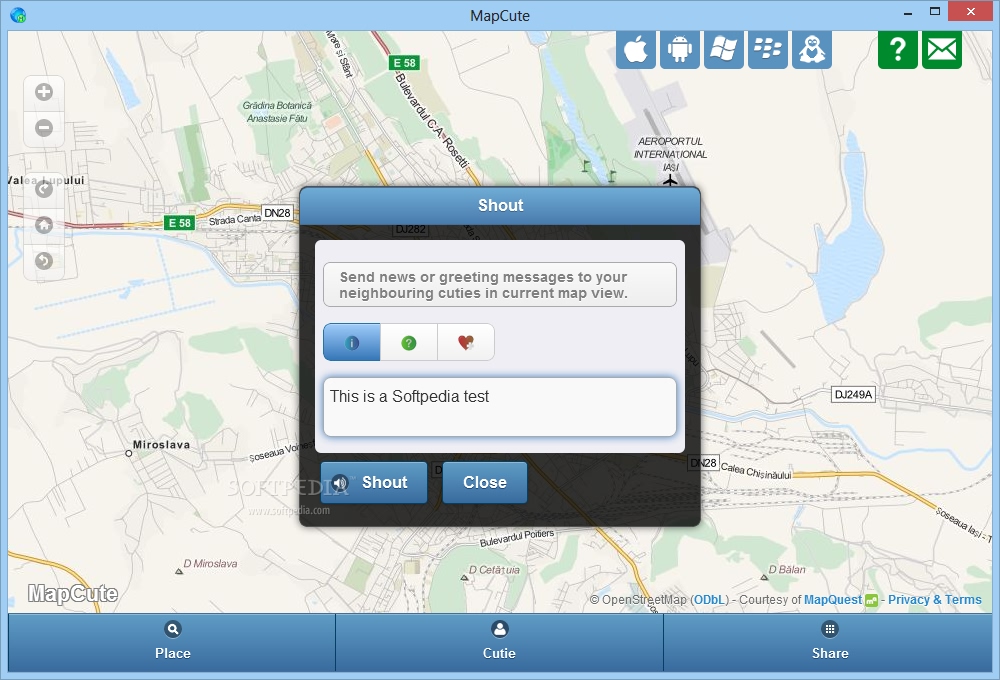Click the DJ249A road label

(853, 394)
